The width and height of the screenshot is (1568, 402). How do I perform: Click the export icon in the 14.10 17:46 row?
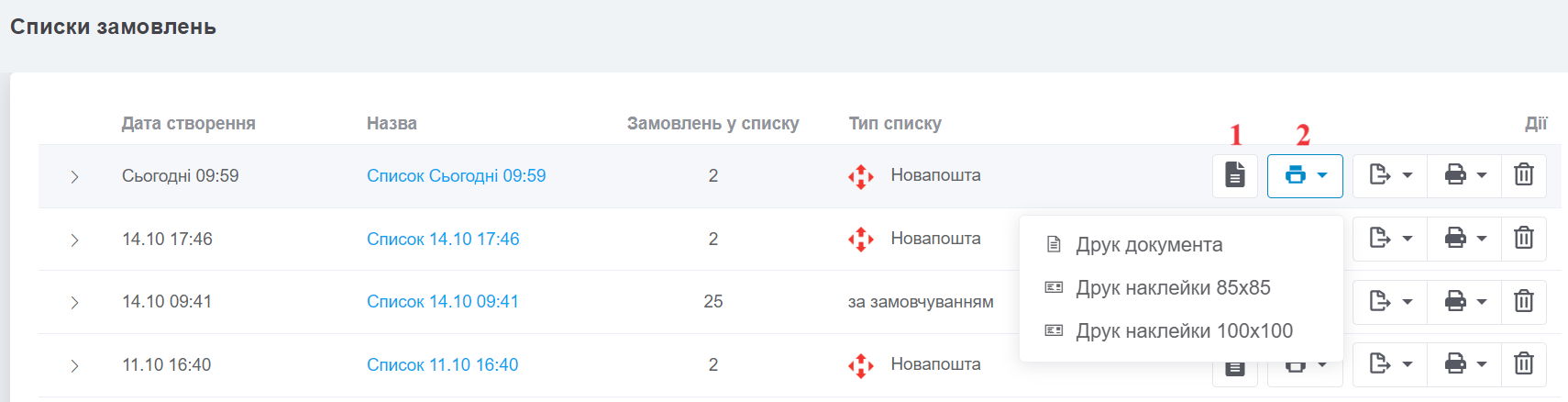1390,238
